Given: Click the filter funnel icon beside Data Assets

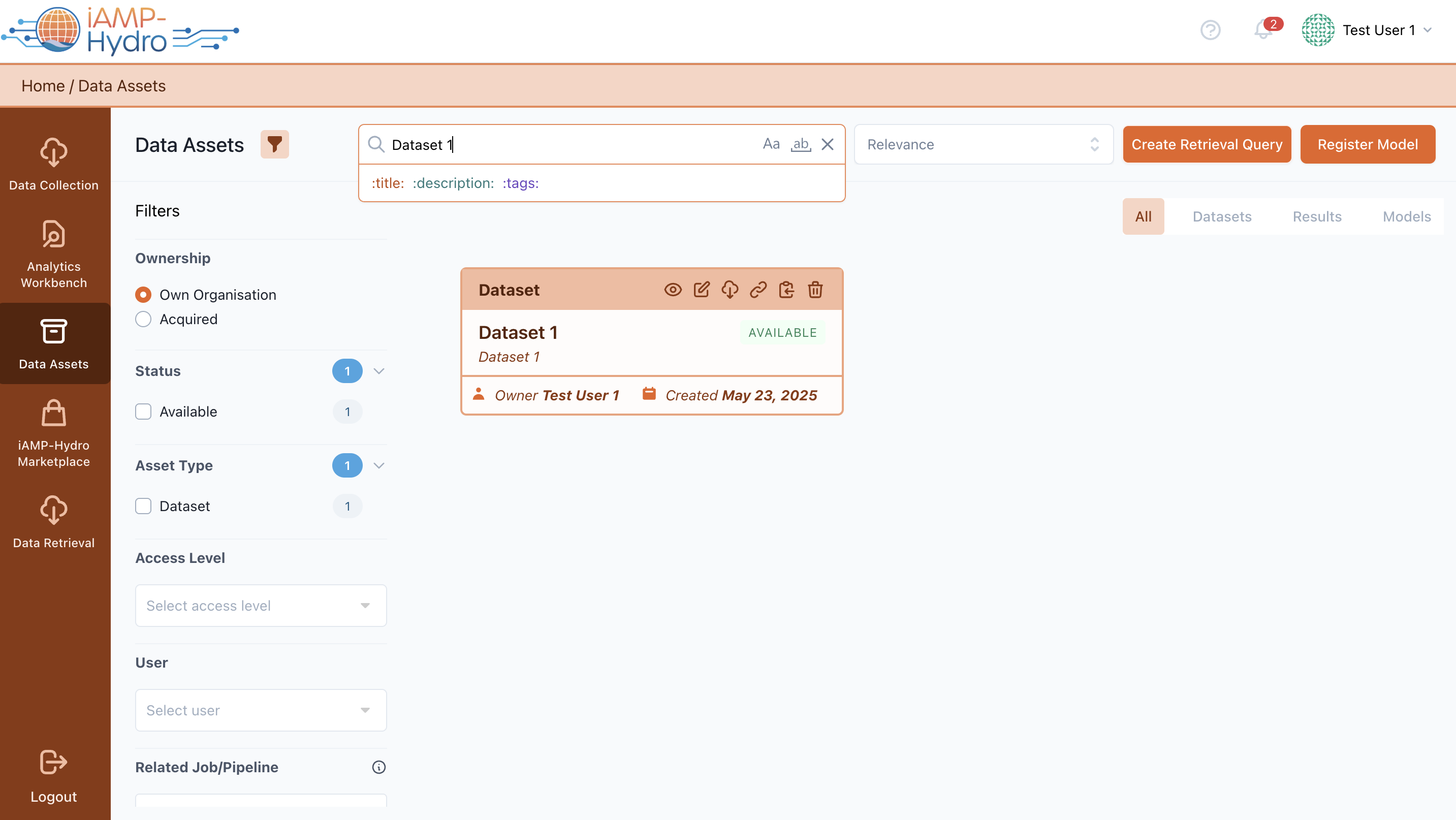Looking at the screenshot, I should point(275,145).
